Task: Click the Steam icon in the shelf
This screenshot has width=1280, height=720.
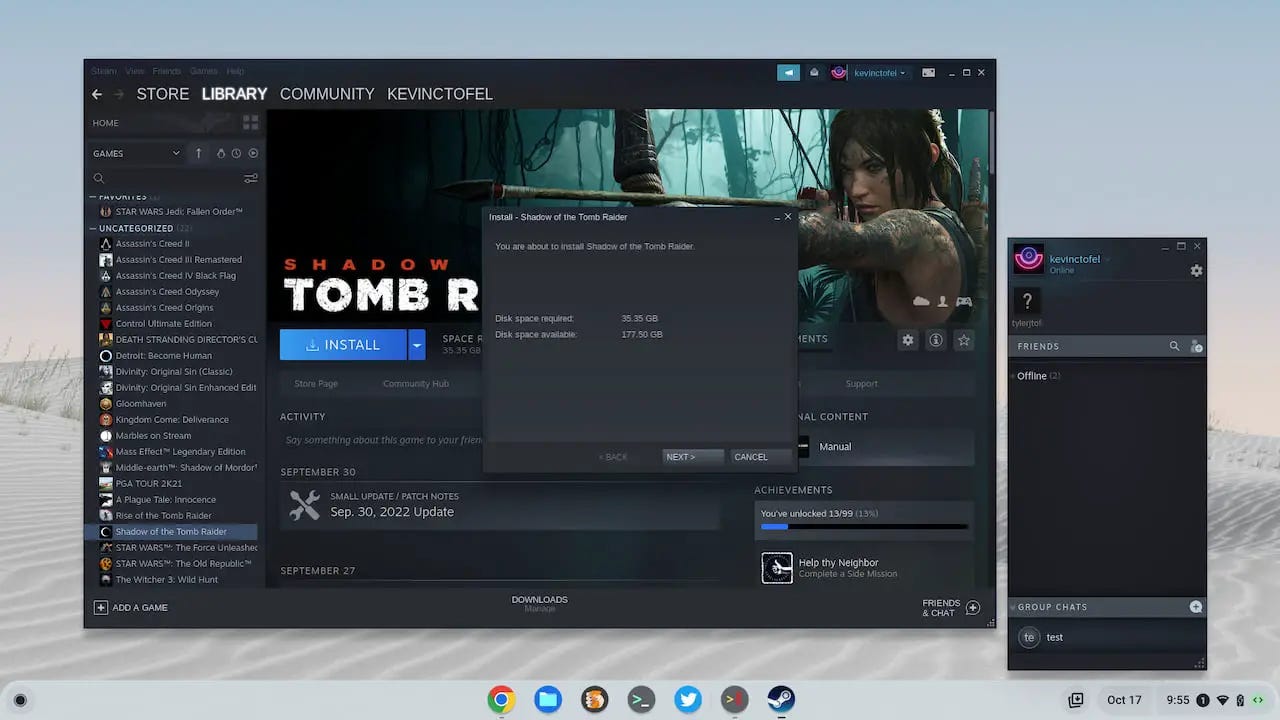Action: [x=781, y=700]
